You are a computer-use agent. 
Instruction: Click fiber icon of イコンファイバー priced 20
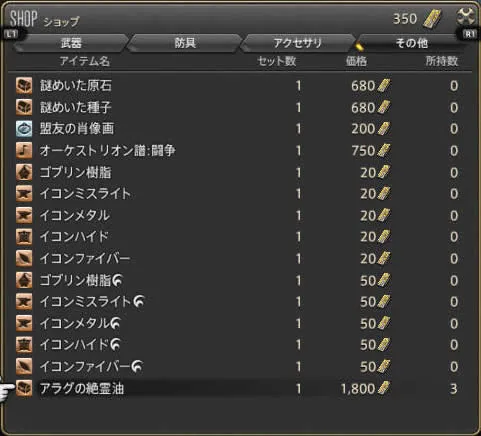tap(24, 258)
